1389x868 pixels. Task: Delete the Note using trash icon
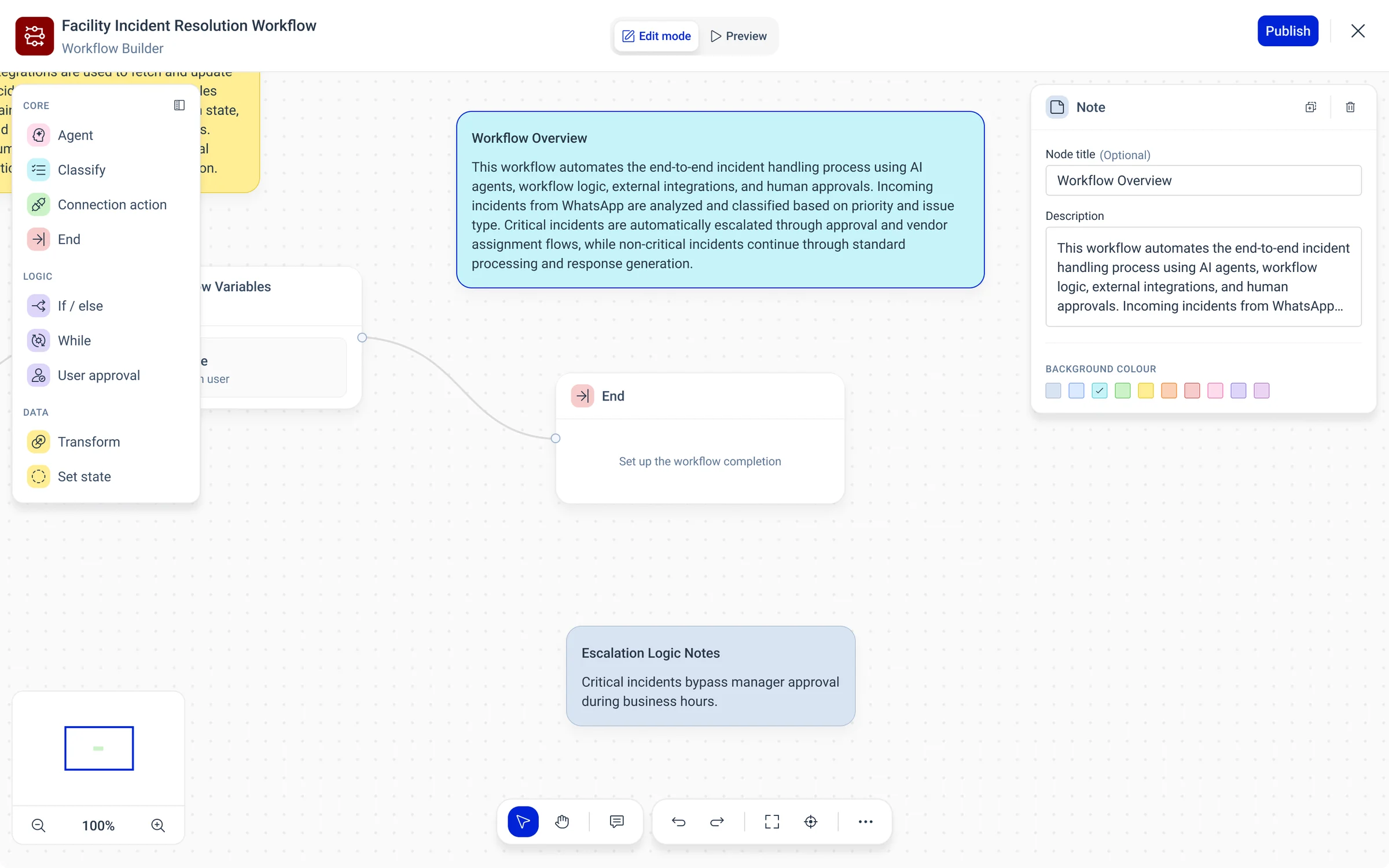[1350, 107]
